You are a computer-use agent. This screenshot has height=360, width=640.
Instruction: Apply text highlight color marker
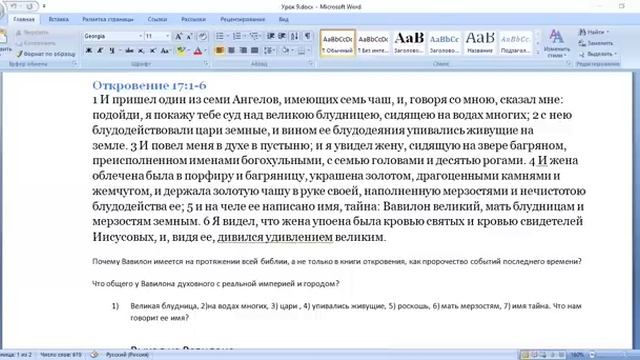pos(180,51)
